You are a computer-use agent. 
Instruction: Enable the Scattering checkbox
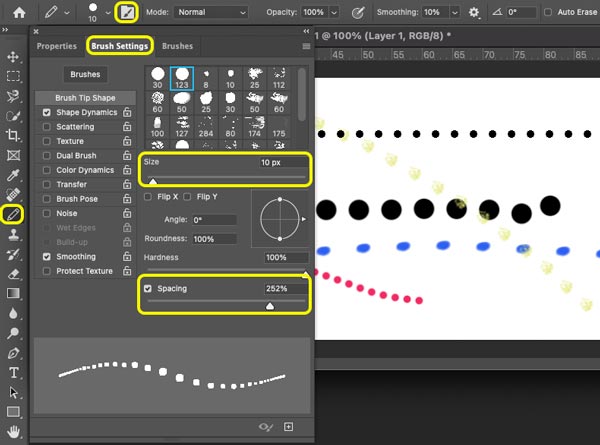point(47,127)
